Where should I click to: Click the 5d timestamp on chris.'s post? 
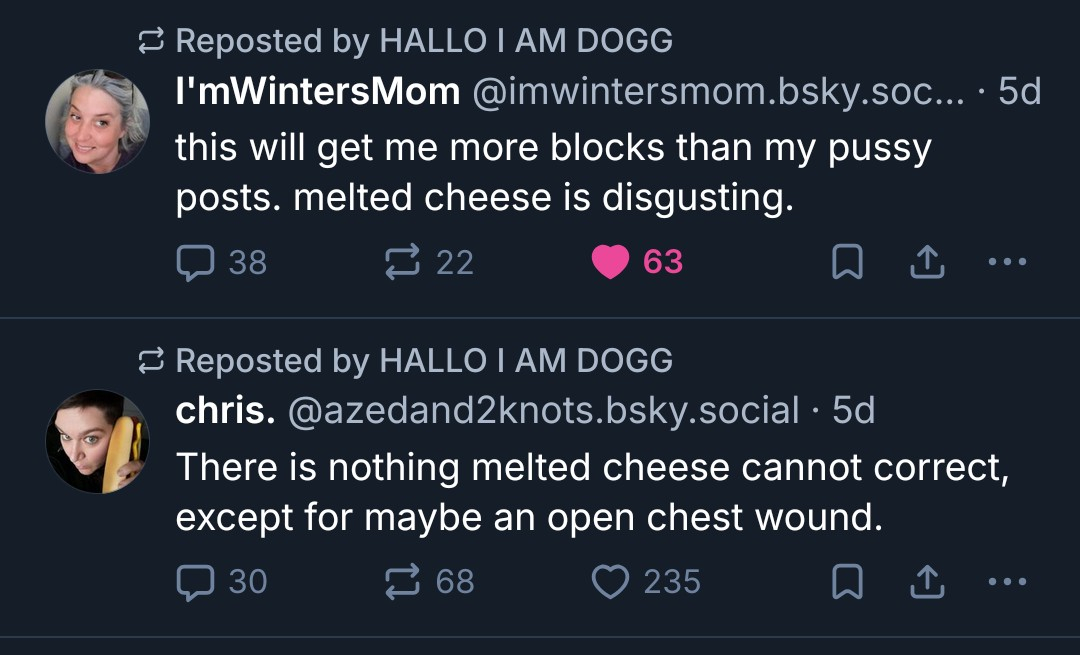click(853, 410)
